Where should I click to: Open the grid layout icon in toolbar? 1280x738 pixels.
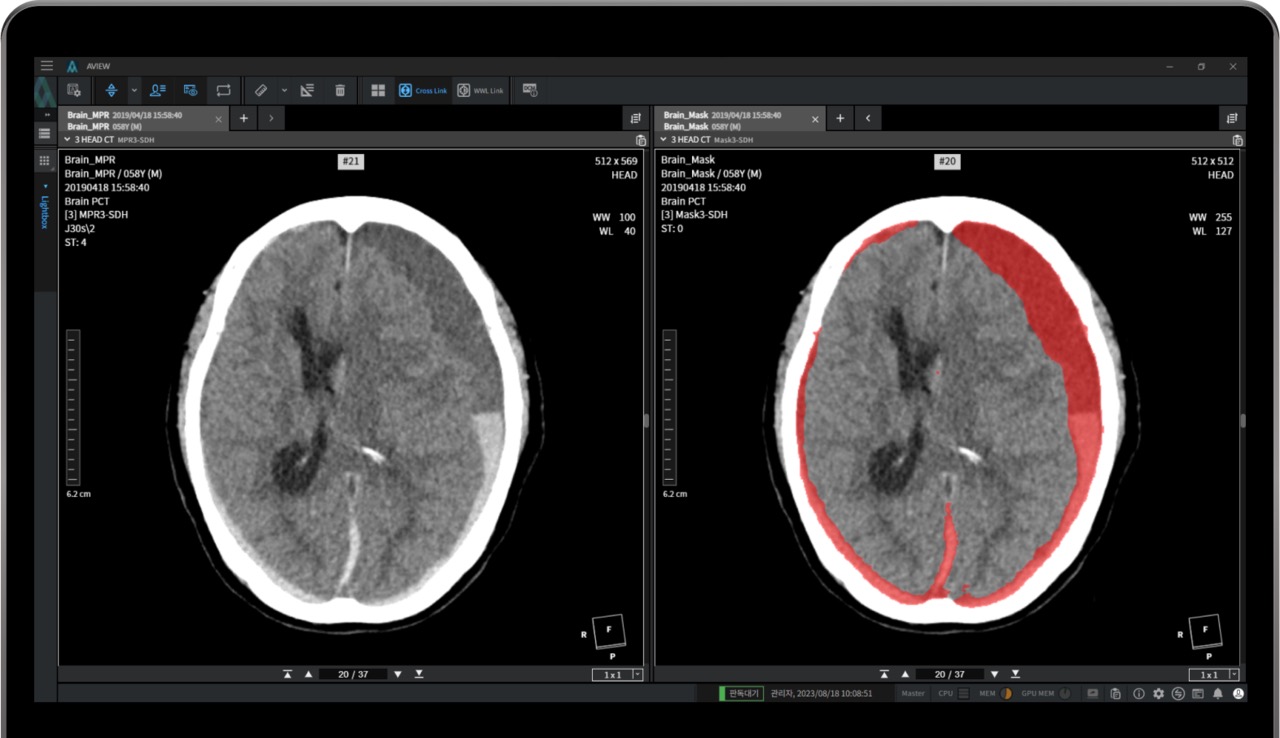point(378,90)
